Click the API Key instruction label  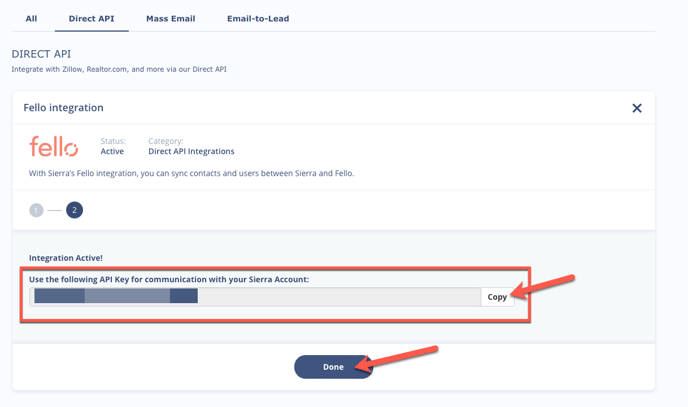(169, 279)
